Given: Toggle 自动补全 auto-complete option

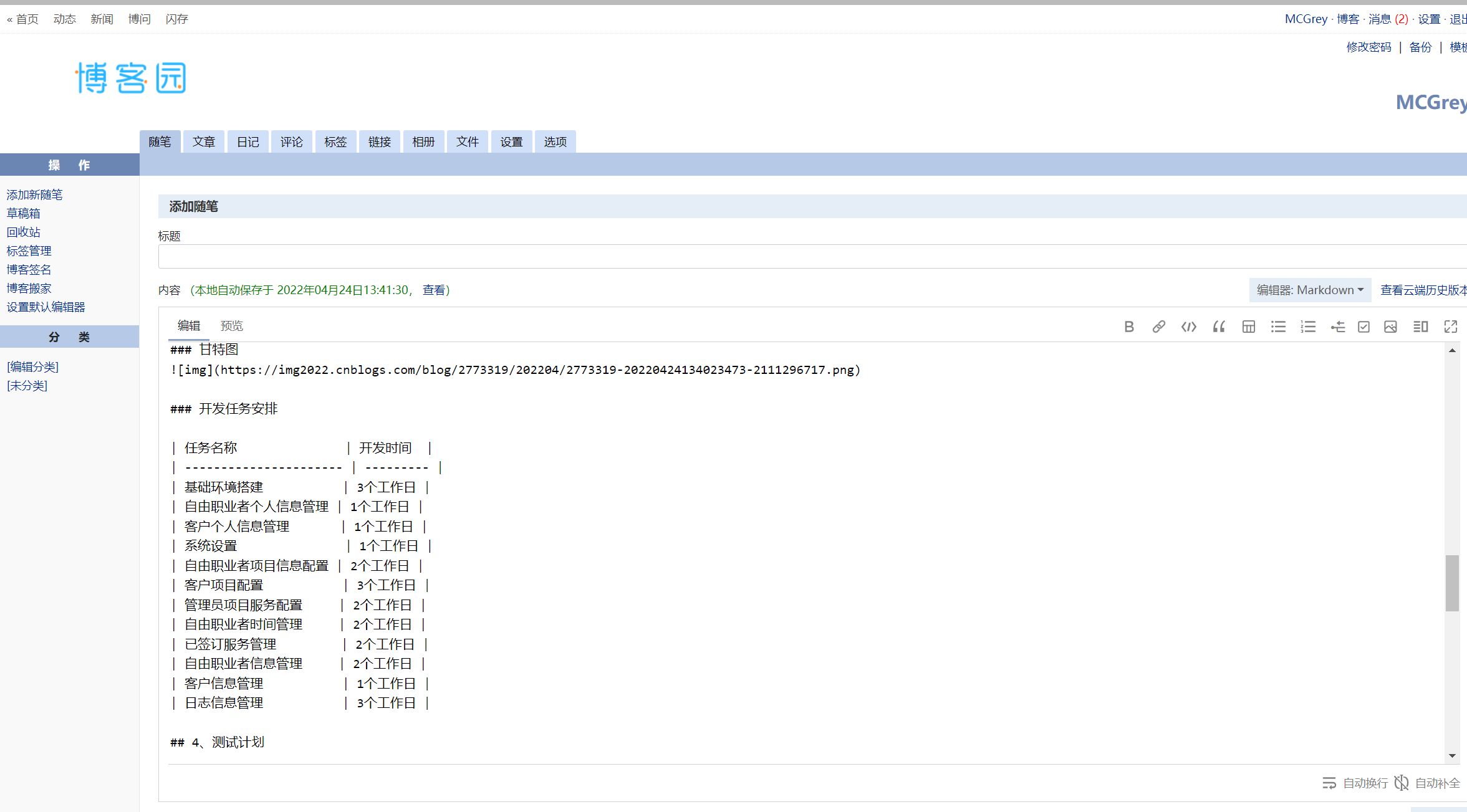Looking at the screenshot, I should [x=1428, y=783].
